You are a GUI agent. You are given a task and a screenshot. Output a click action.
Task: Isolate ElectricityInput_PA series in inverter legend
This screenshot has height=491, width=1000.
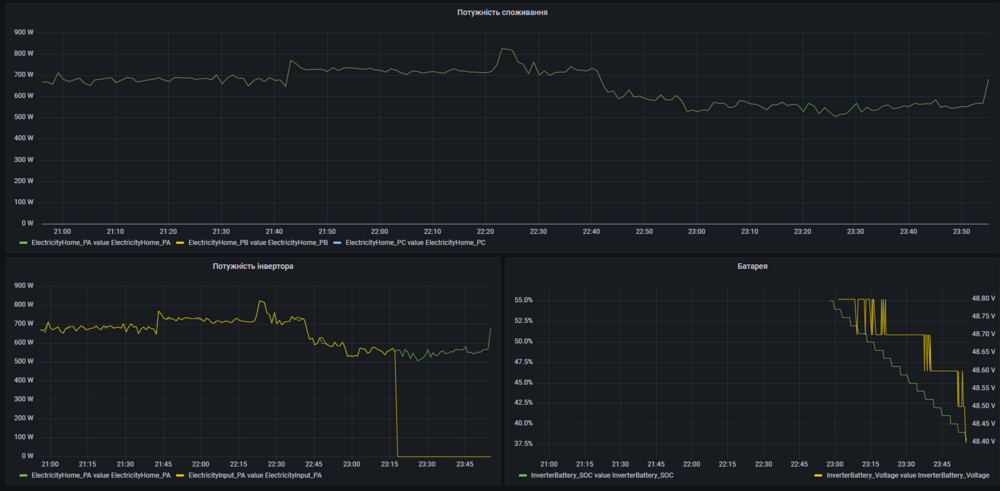(x=252, y=475)
